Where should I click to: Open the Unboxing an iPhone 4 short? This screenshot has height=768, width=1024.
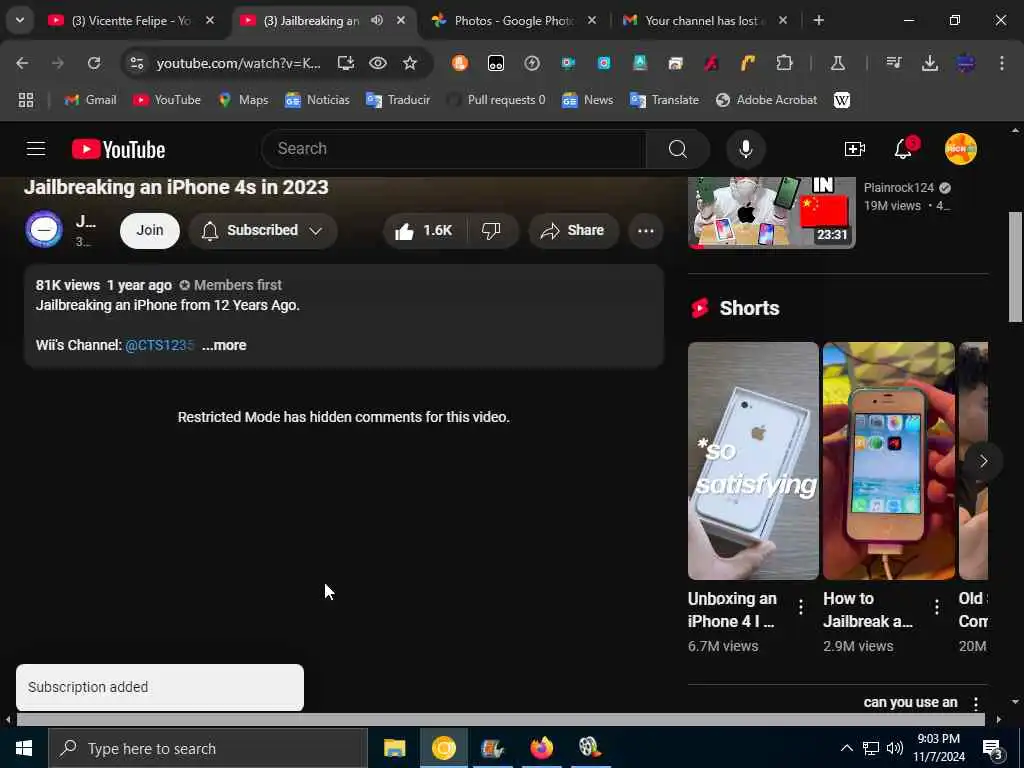coord(752,461)
